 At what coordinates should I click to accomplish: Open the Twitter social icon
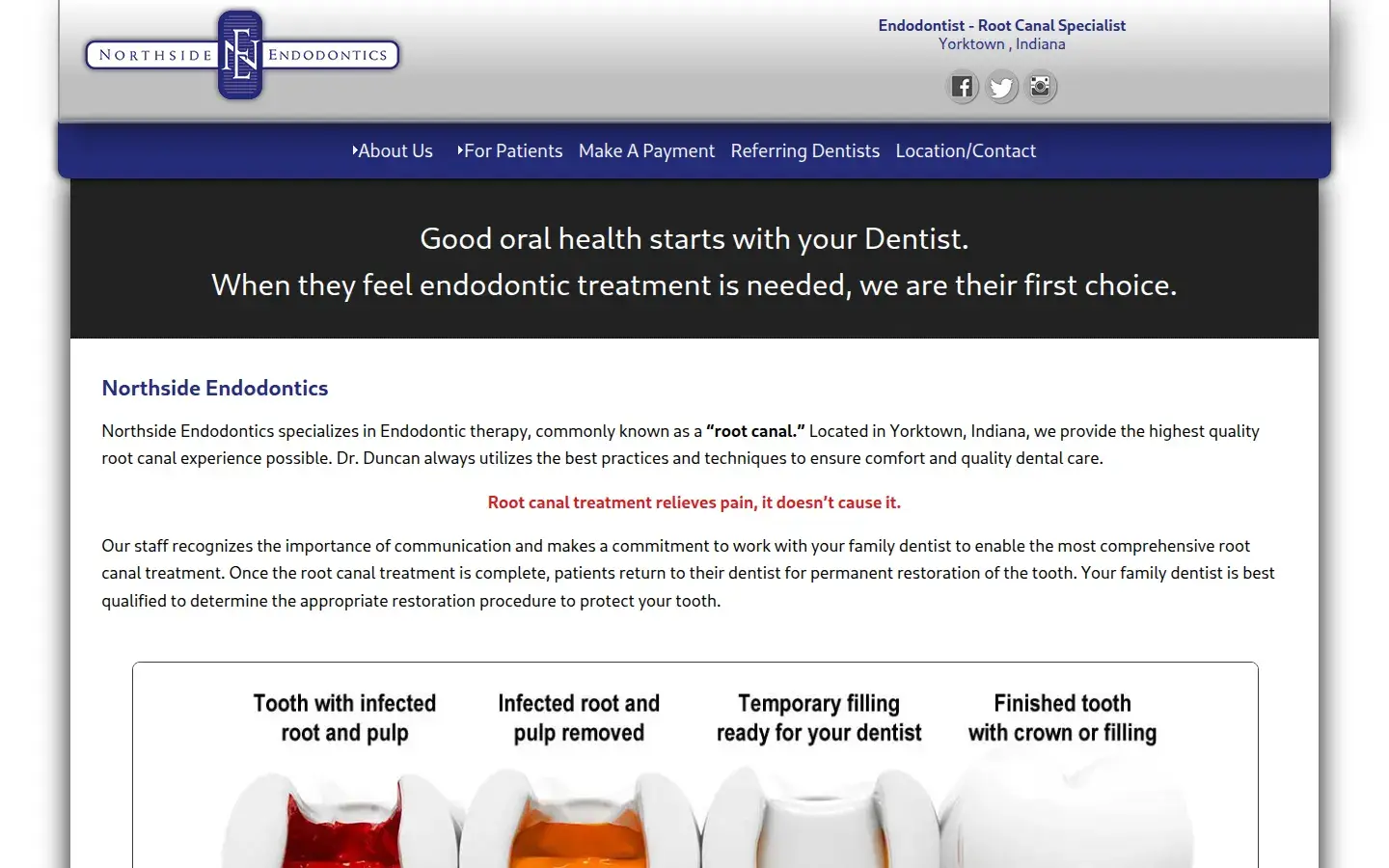(1001, 88)
